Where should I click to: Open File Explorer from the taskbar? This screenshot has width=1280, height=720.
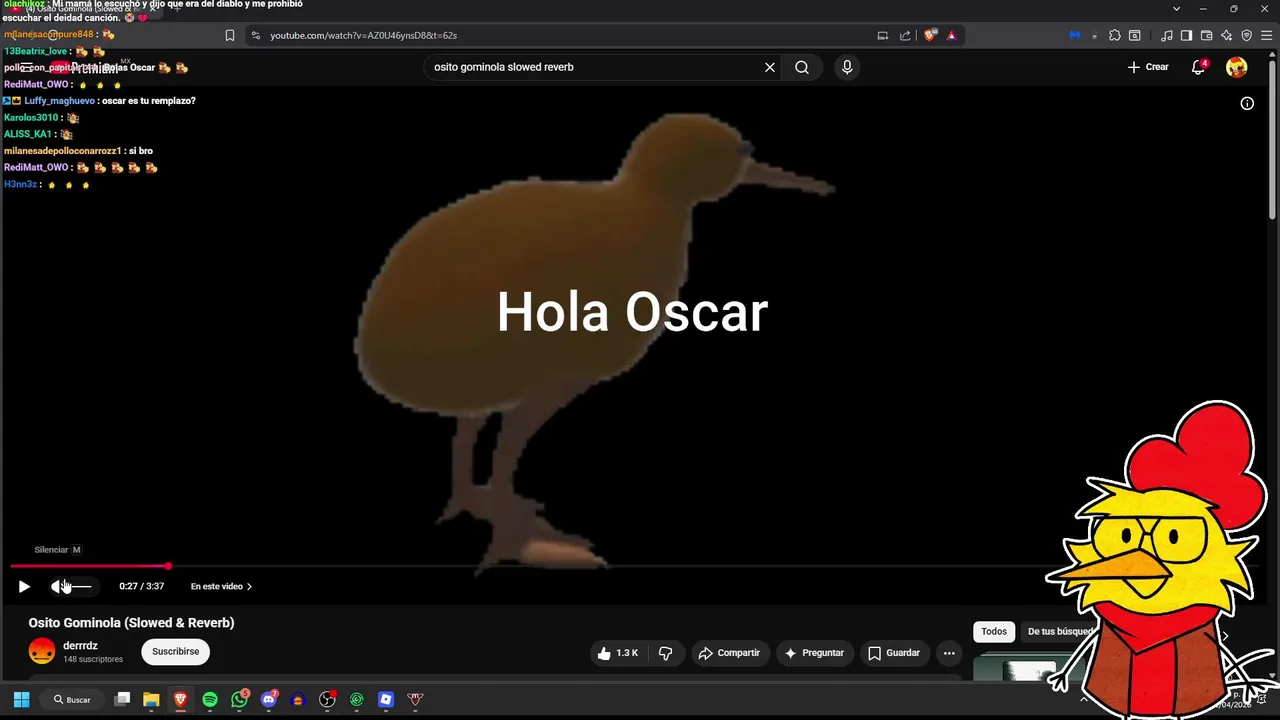(x=151, y=699)
